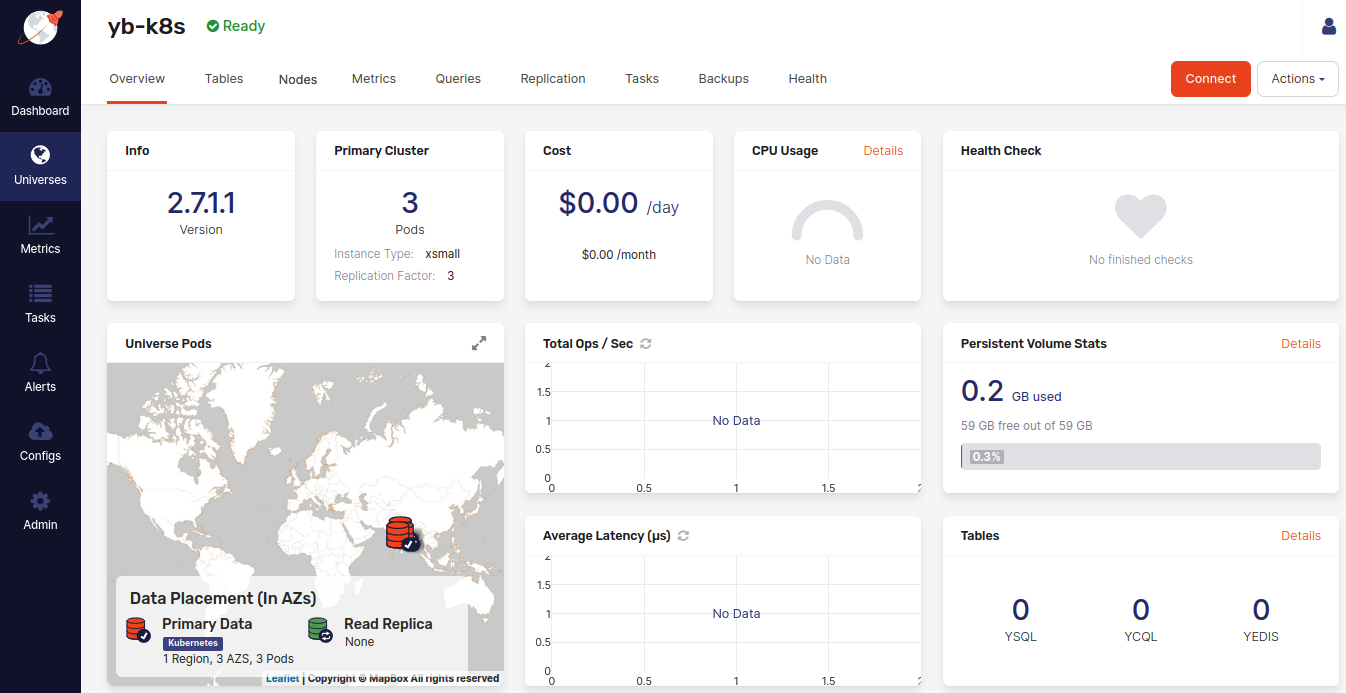Click the YugaByte rocket logo
The image size is (1346, 693).
pyautogui.click(x=40, y=28)
